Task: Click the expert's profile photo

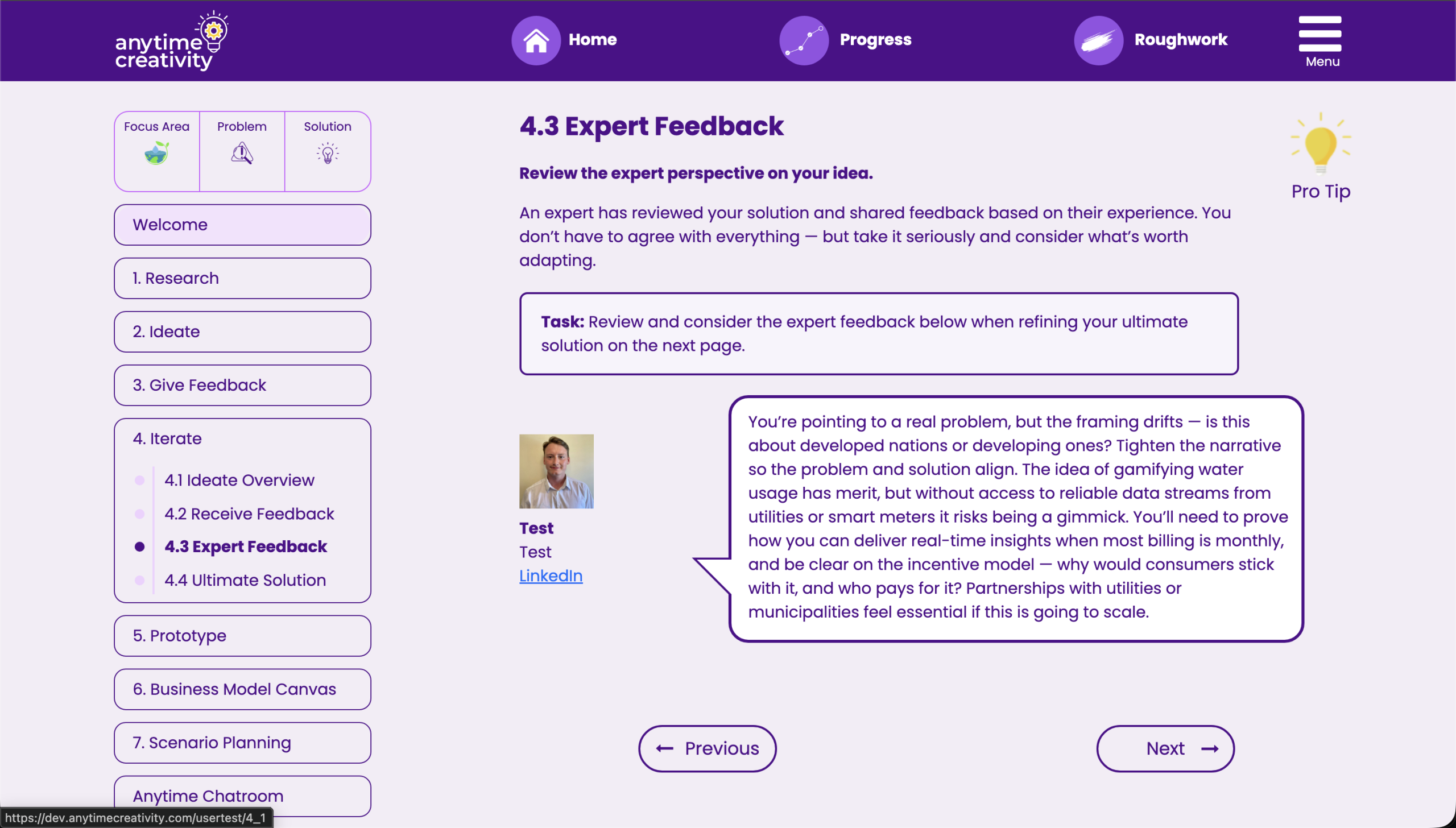Action: coord(556,471)
